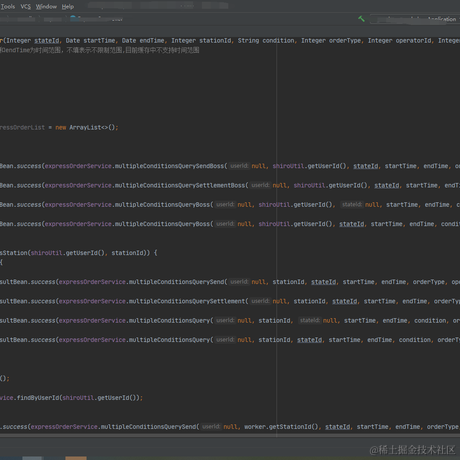This screenshot has height=460, width=460.
Task: Click userId hint in multipleConditionsQuerySendBoss call
Action: [239, 166]
